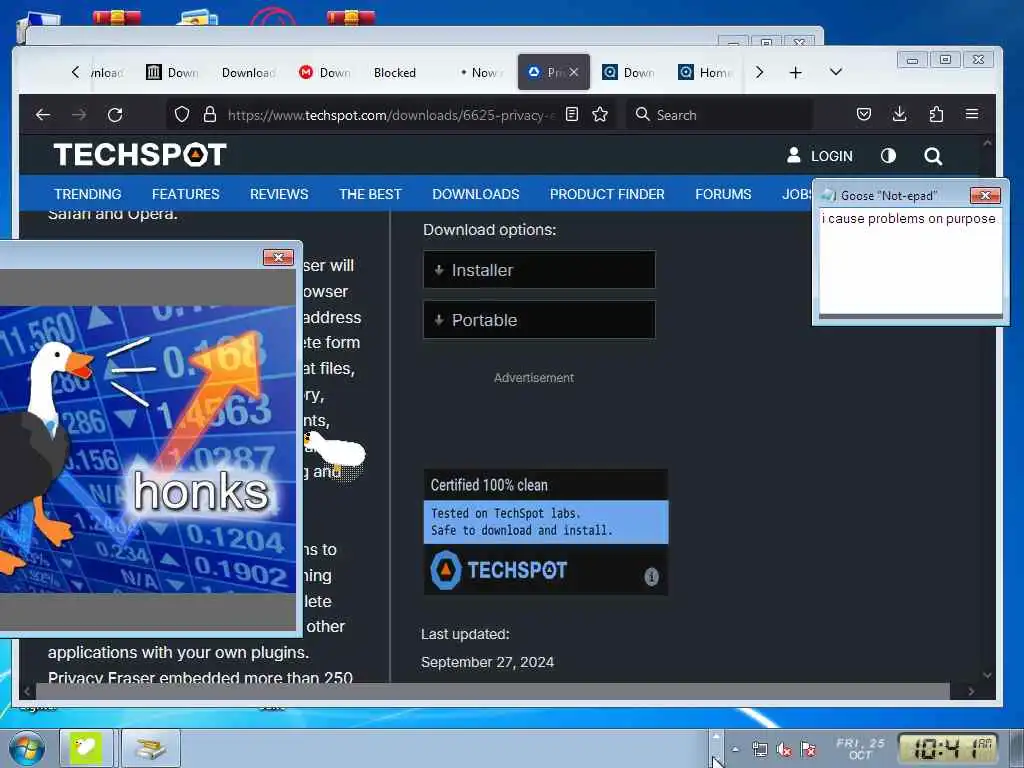Open the Windows Start orb
This screenshot has width=1024, height=768.
click(26, 748)
